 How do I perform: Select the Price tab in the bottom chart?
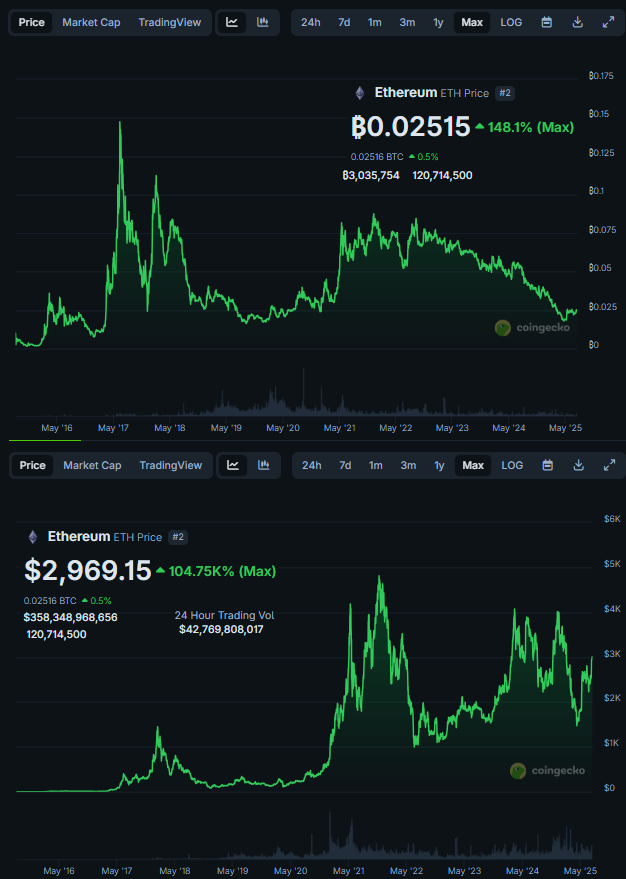tap(33, 465)
